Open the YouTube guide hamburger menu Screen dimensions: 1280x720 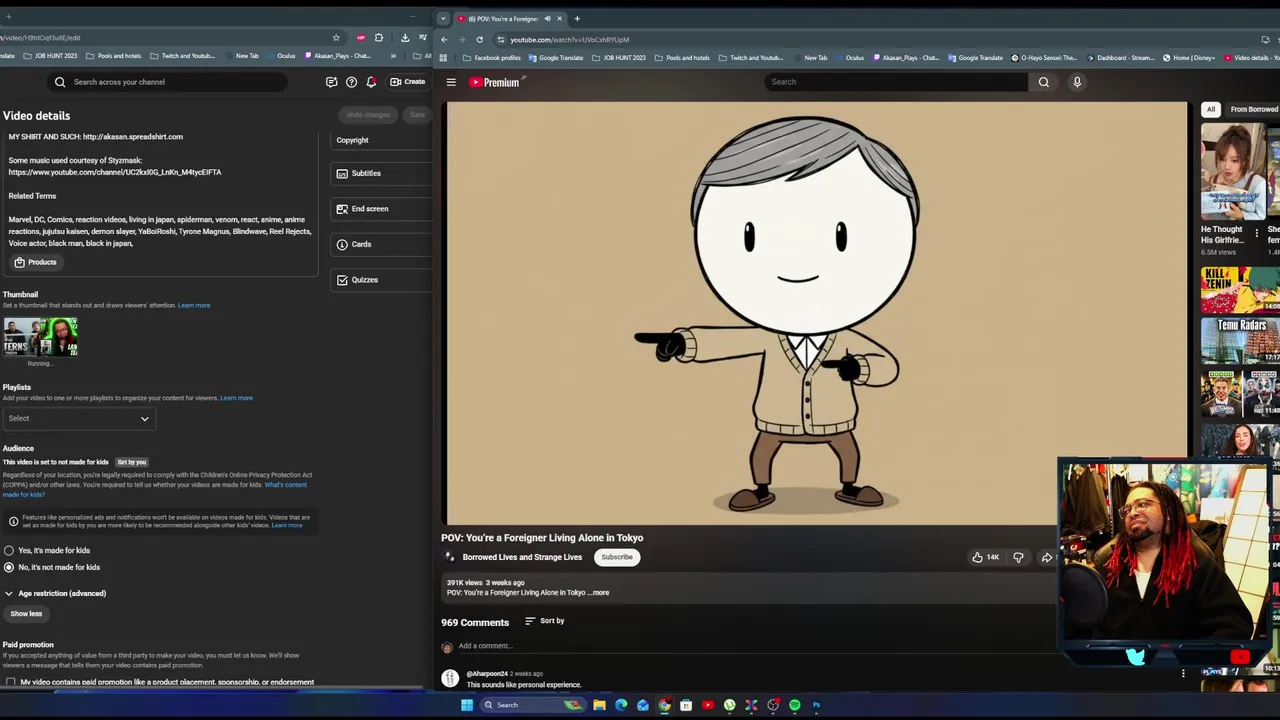tap(451, 82)
